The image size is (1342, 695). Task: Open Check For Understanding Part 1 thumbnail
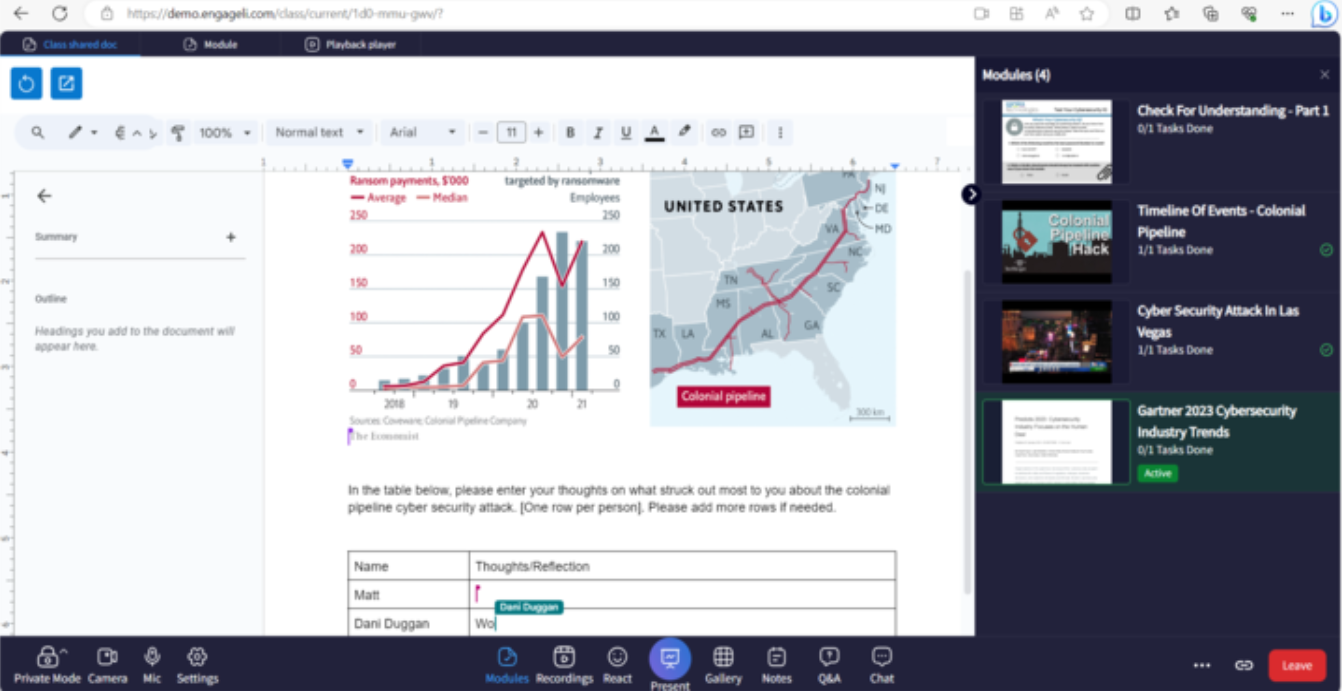(x=1057, y=141)
